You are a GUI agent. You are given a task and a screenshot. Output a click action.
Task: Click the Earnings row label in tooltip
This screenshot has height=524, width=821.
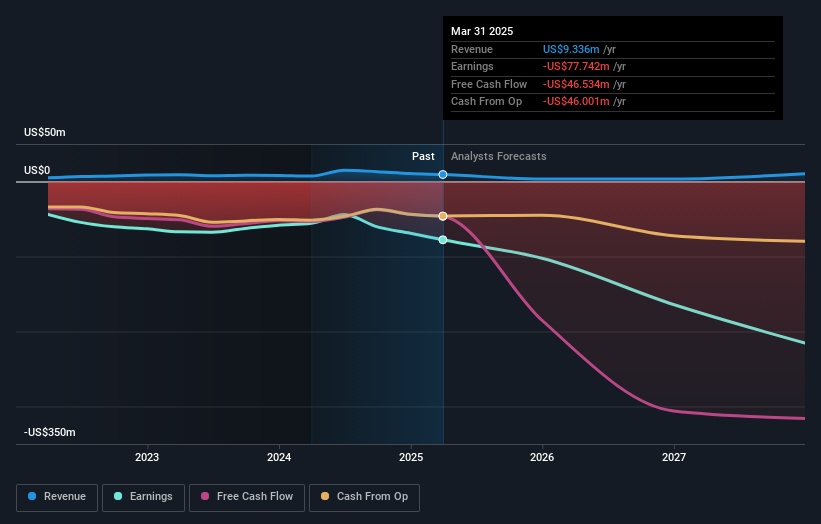472,66
